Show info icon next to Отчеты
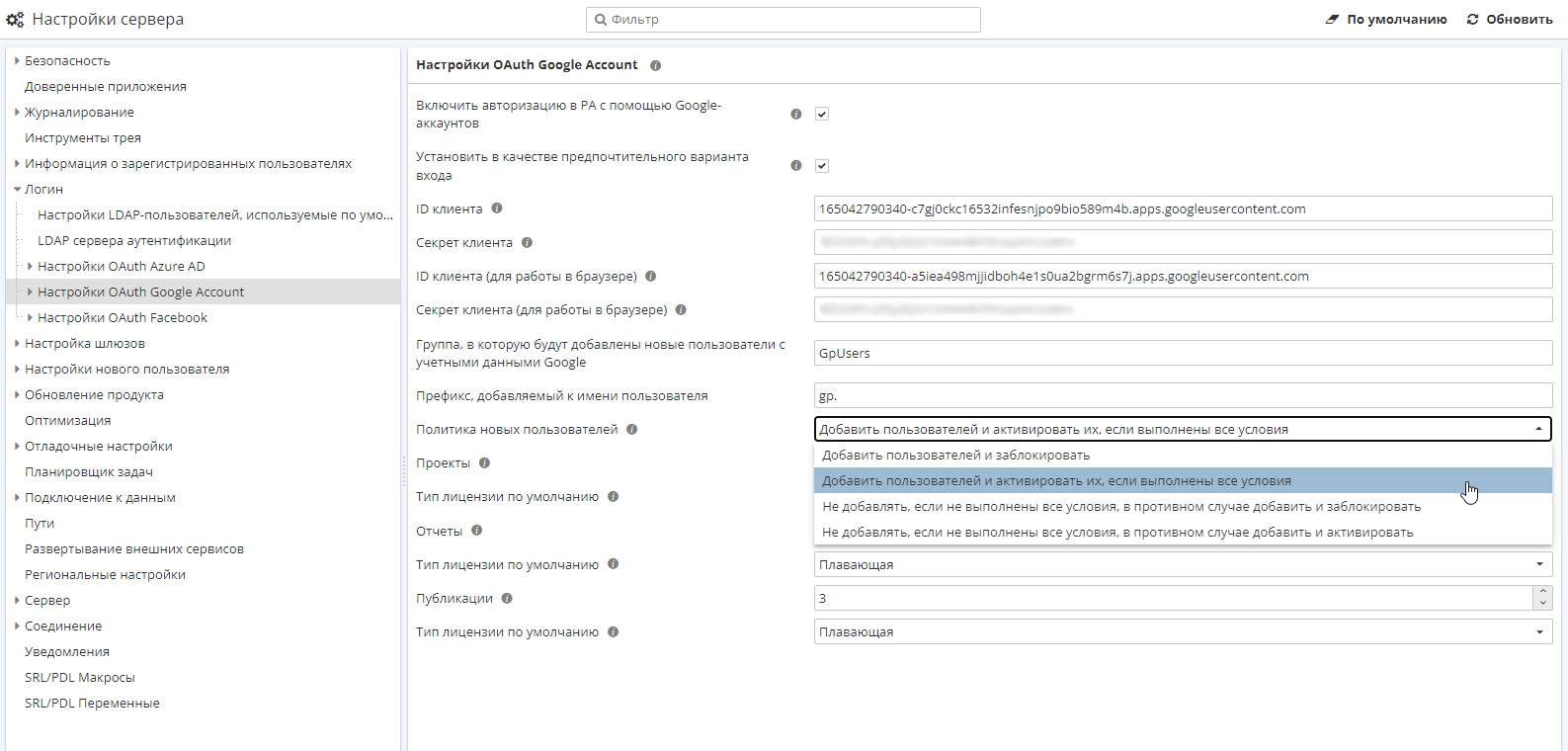This screenshot has width=1568, height=751. coord(476,531)
